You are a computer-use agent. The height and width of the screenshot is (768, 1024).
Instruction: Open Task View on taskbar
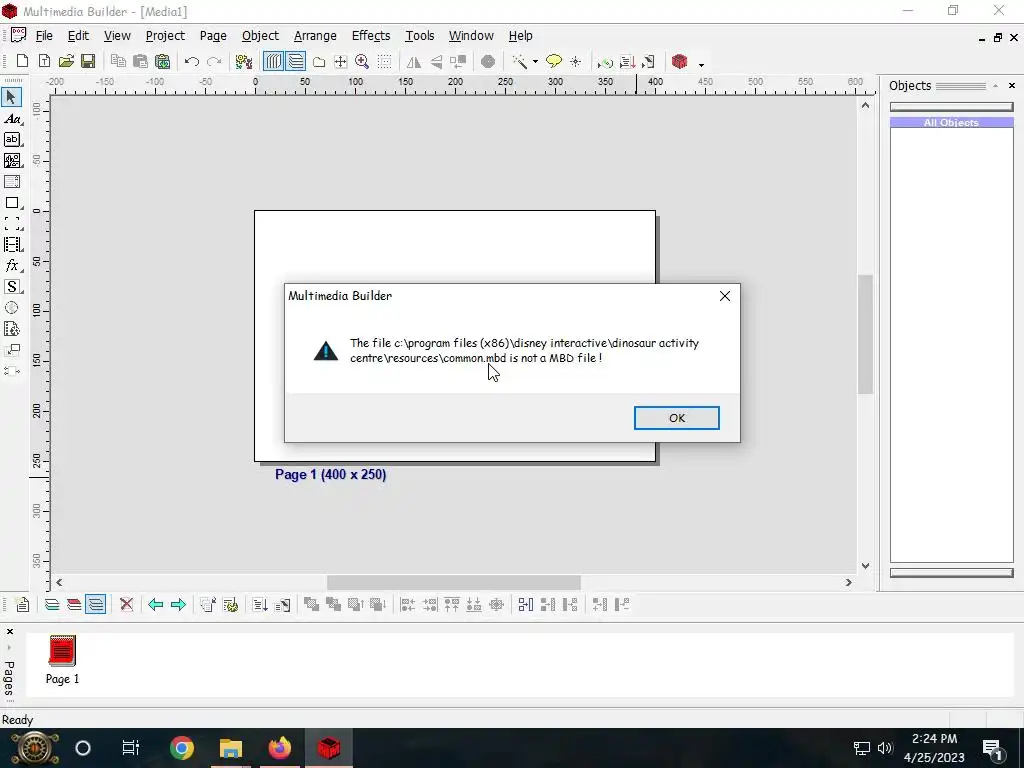coord(131,748)
